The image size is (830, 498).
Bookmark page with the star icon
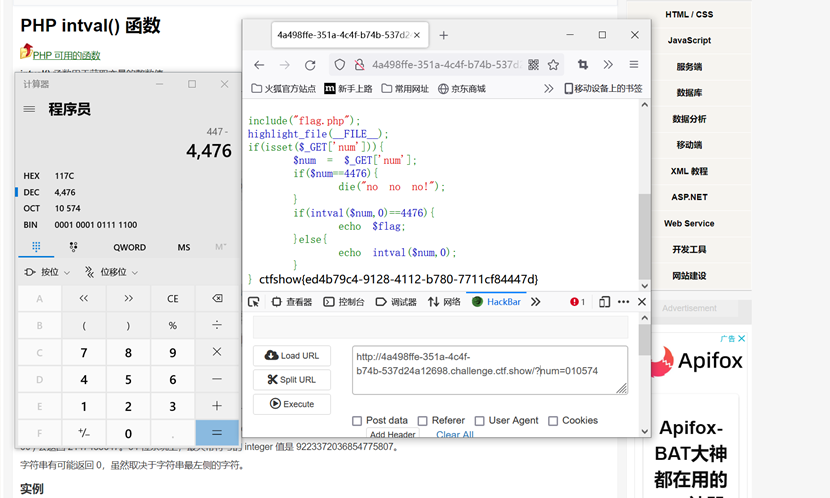click(x=553, y=65)
